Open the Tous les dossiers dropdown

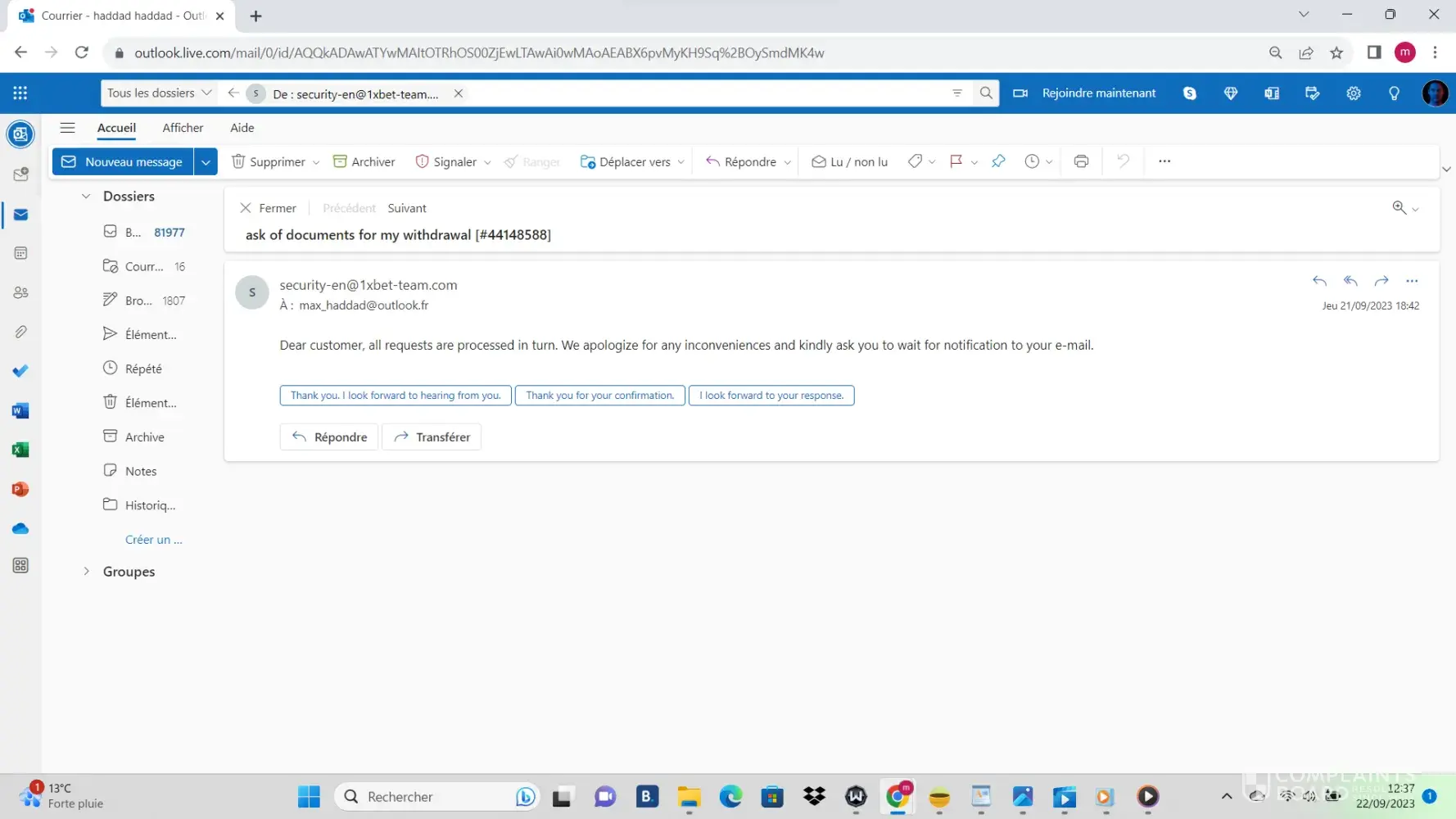(x=160, y=93)
